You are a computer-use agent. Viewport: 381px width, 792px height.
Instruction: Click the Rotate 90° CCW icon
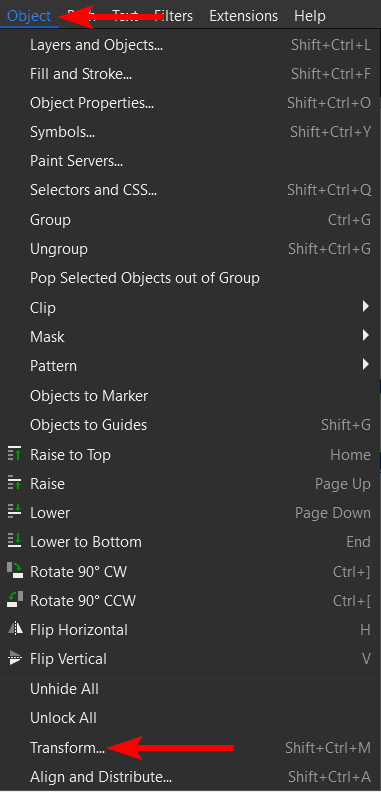(x=14, y=600)
